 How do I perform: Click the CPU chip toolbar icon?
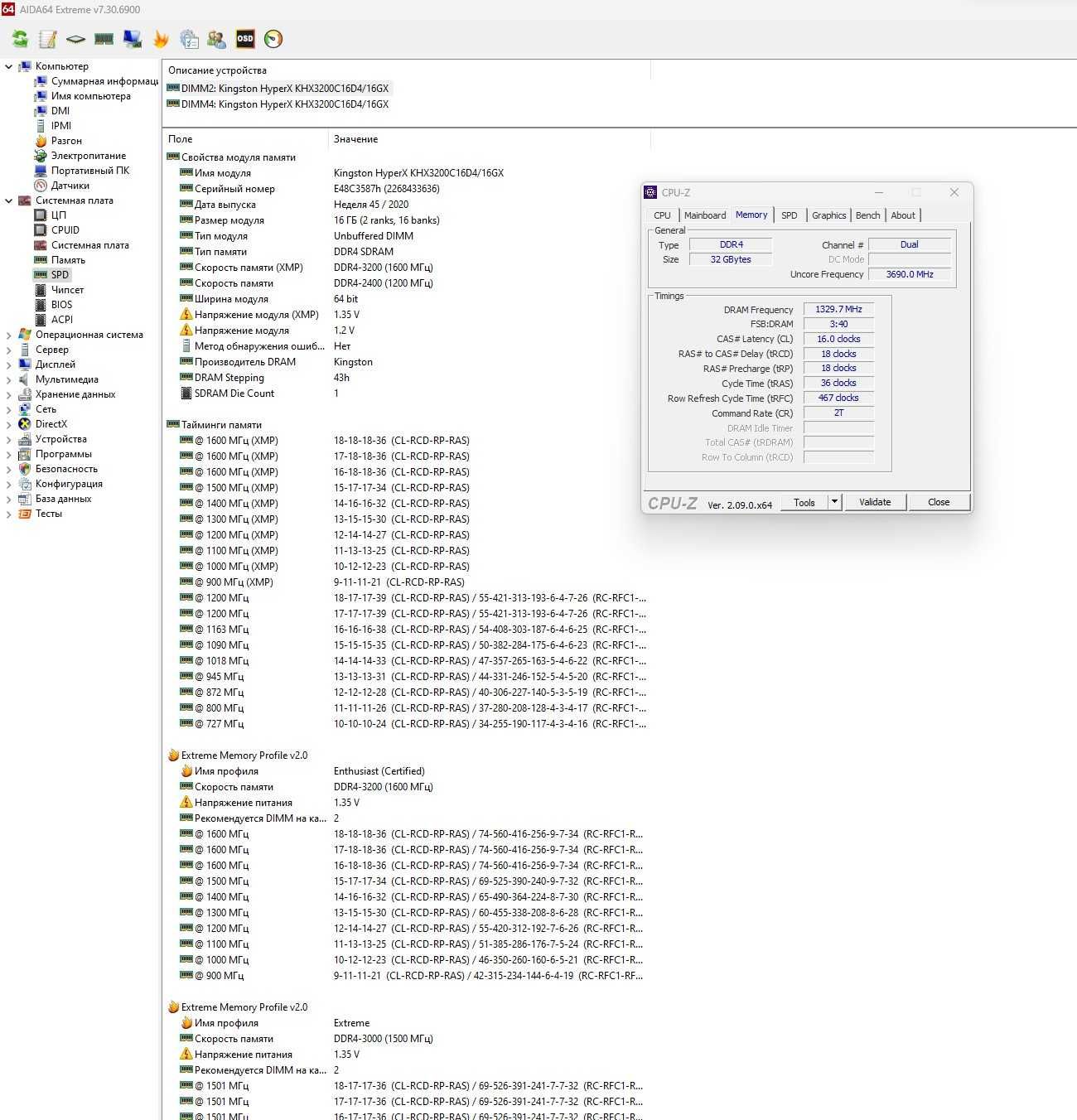pyautogui.click(x=76, y=39)
